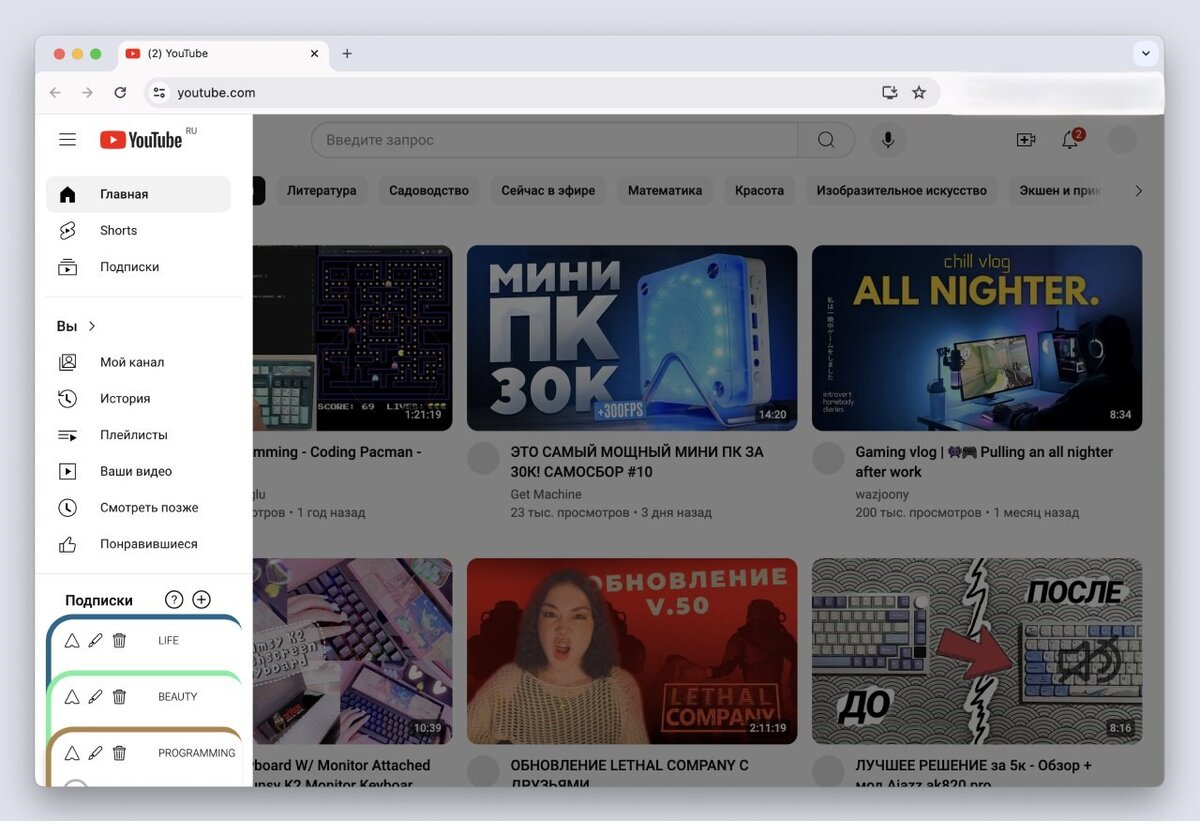Open the Gaming vlog Pulling an all nighter title
This screenshot has width=1200, height=821.
[984, 462]
